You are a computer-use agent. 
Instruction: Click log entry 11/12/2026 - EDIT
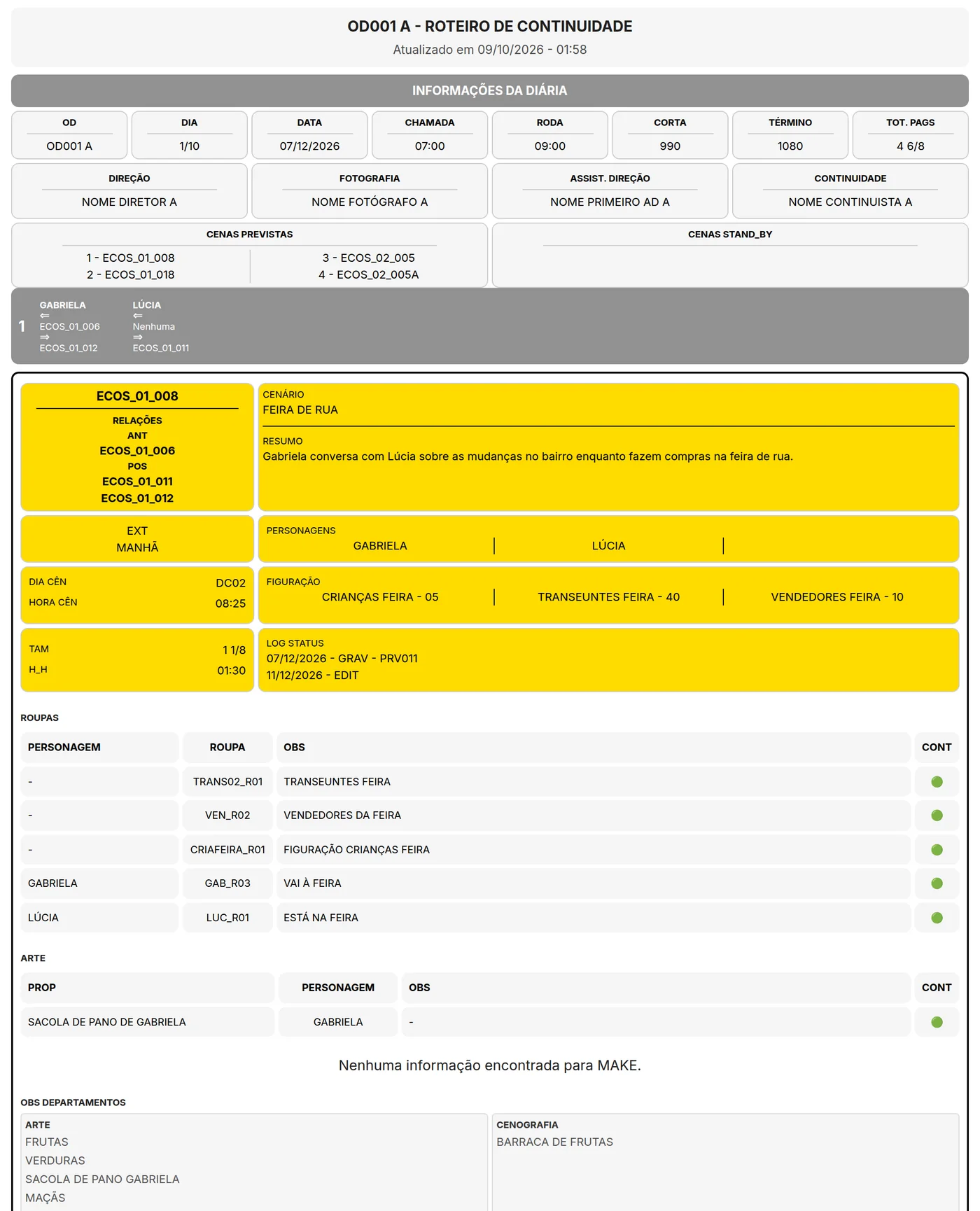click(x=313, y=675)
